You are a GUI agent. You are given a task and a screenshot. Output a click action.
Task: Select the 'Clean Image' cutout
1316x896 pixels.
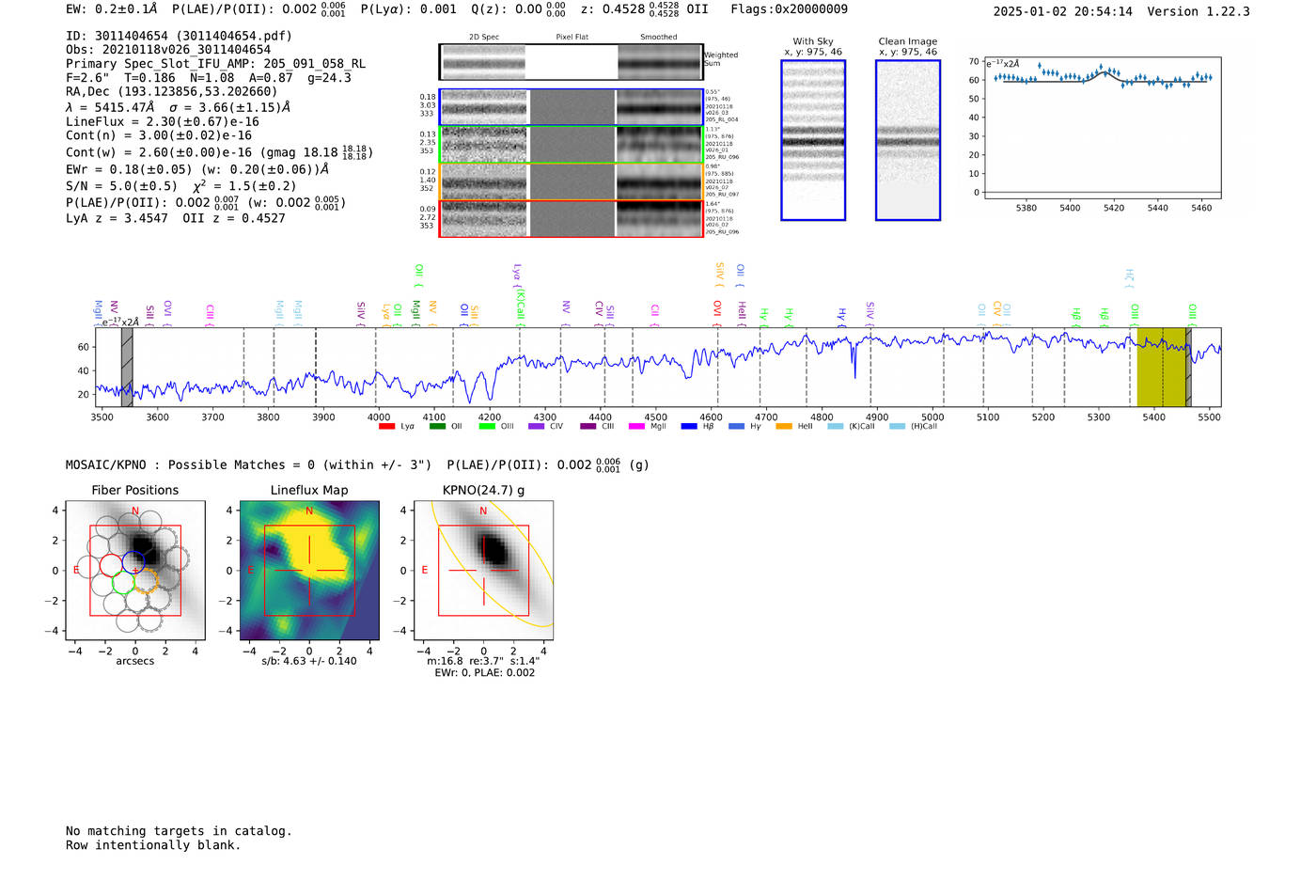pyautogui.click(x=908, y=140)
